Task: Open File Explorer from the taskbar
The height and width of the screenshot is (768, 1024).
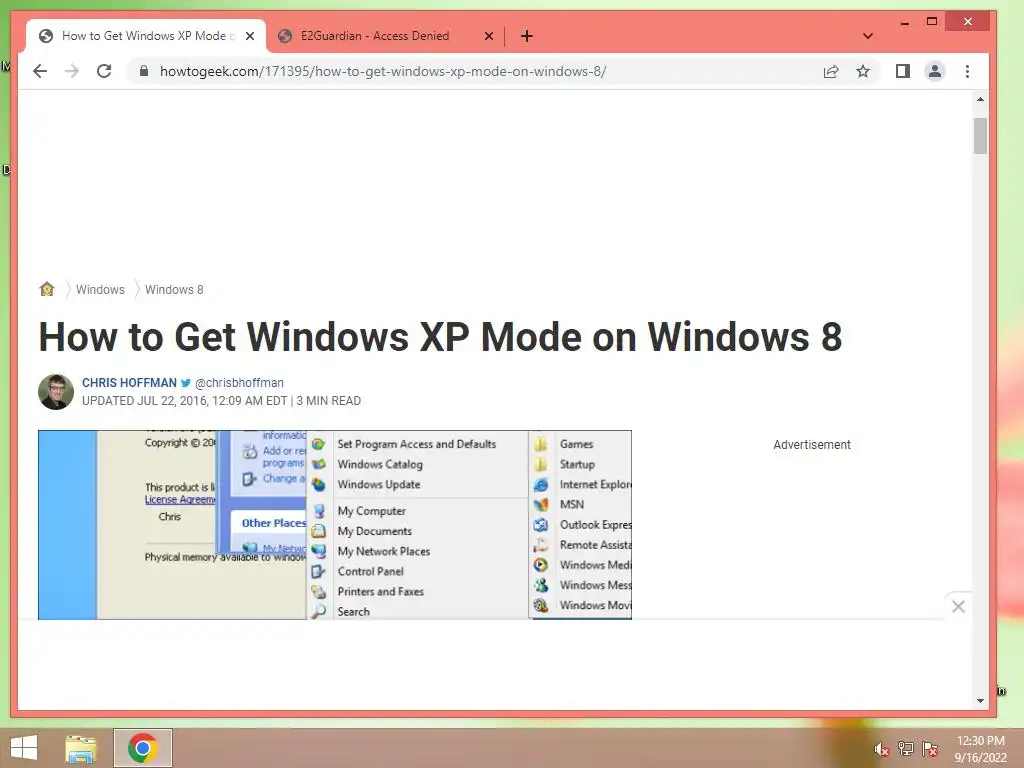Action: 81,748
